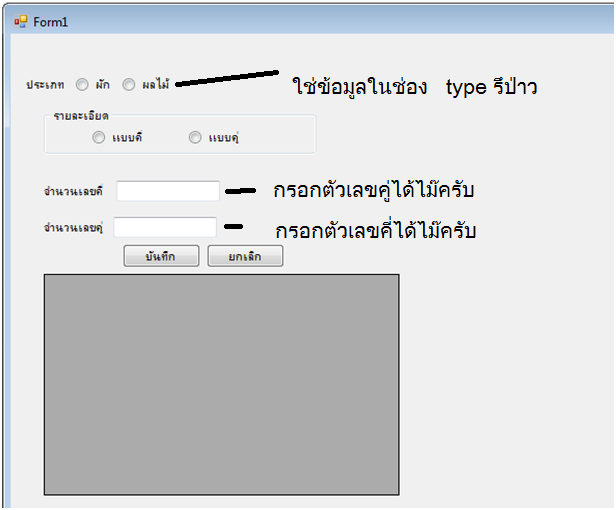Click the จำนวนเลขคี่ label text
Viewport: 616px width, 510px height.
coord(73,191)
